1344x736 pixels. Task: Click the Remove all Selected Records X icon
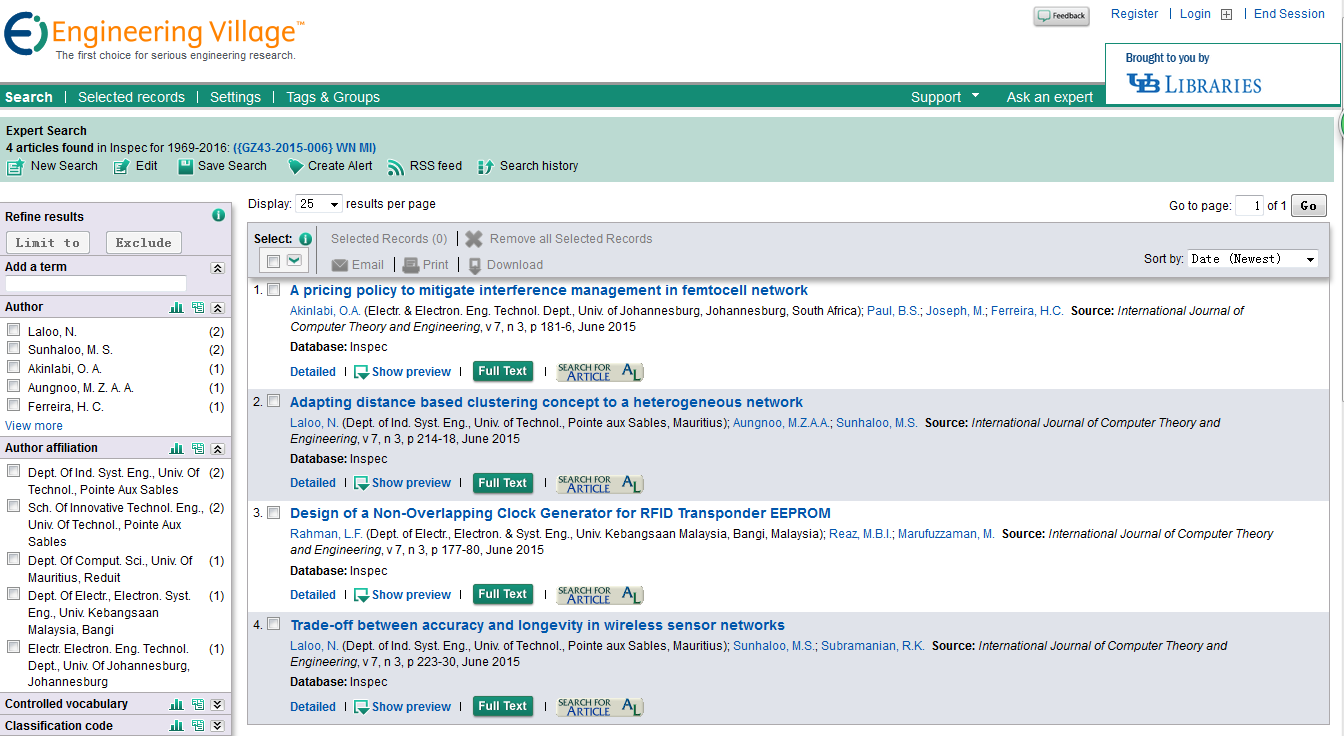click(474, 239)
